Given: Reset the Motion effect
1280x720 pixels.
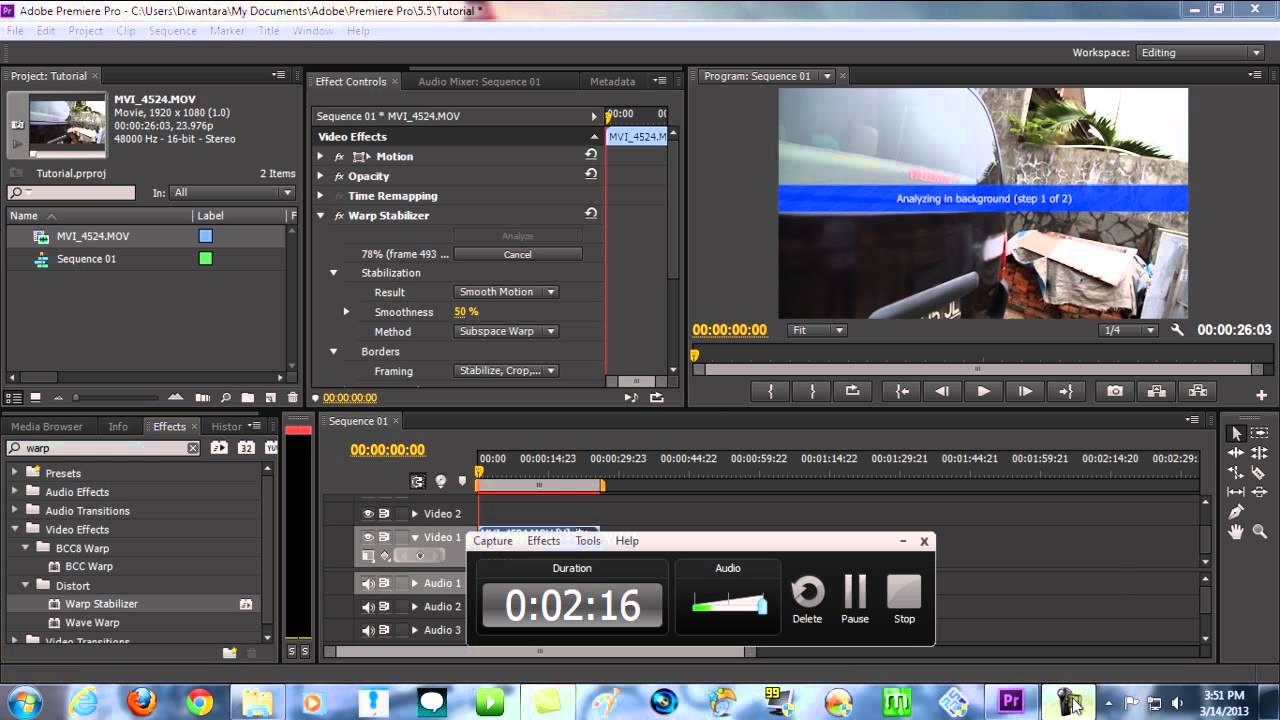Looking at the screenshot, I should pos(591,155).
